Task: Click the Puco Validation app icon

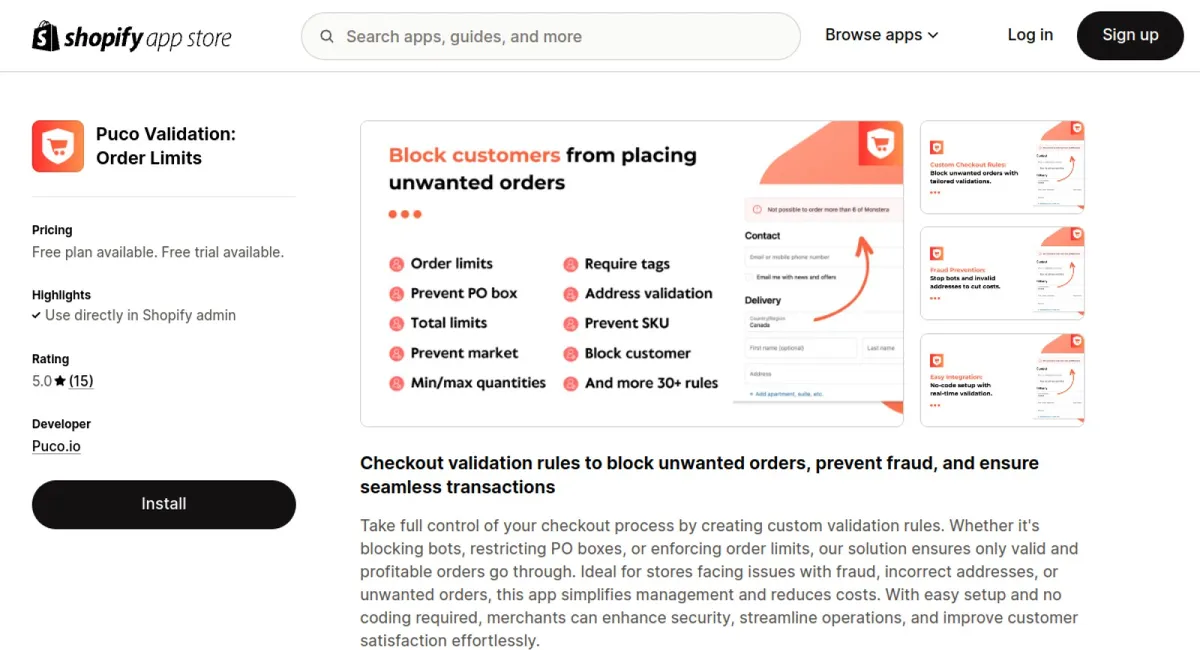Action: click(x=58, y=146)
